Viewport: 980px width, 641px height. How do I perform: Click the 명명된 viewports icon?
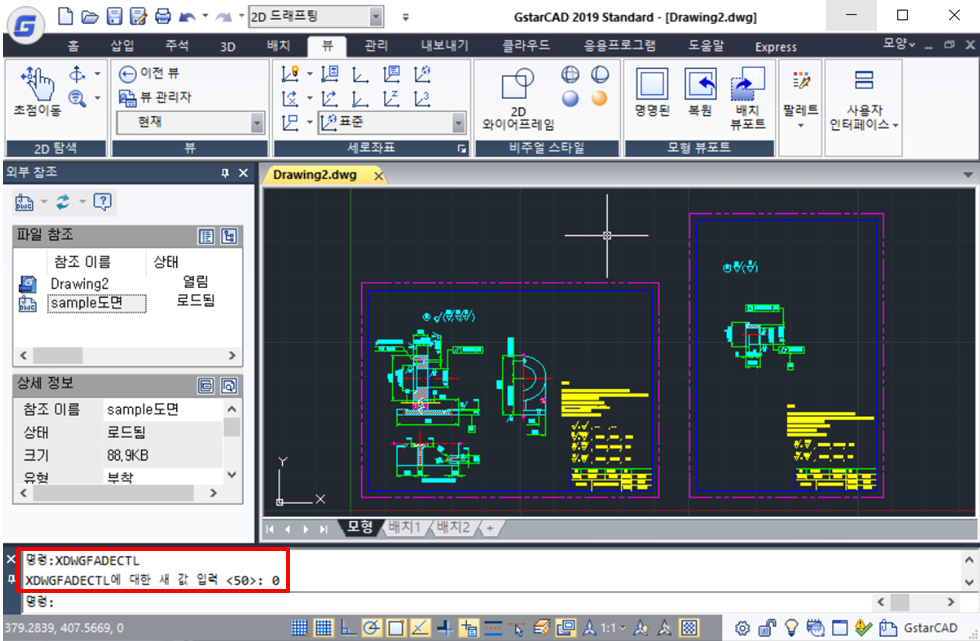[x=652, y=92]
